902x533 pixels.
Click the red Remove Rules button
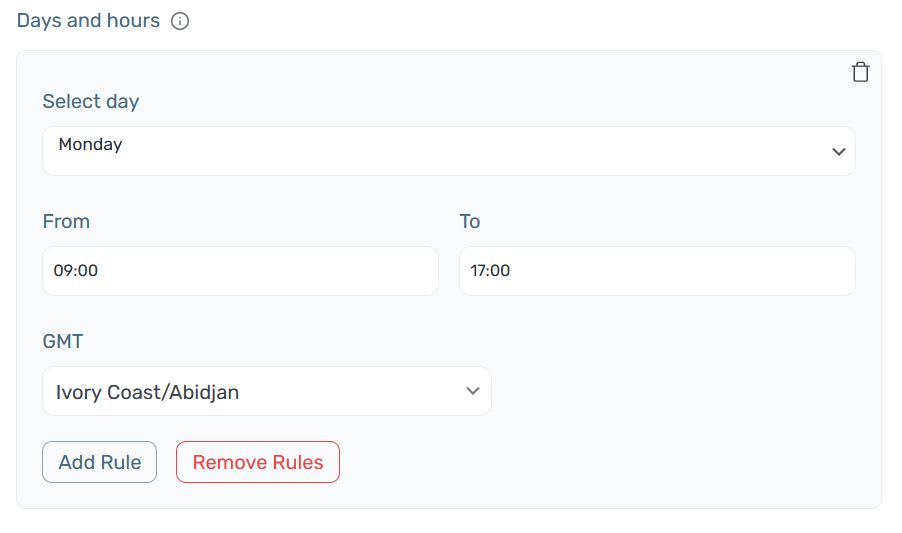pos(258,462)
